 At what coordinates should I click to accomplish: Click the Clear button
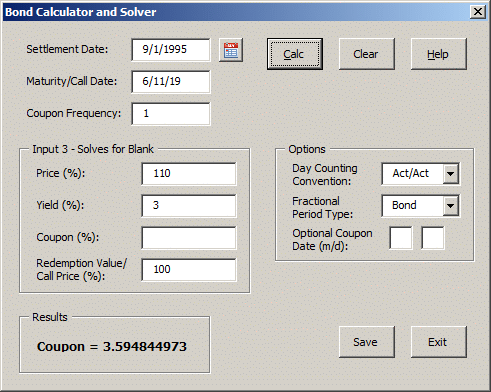point(367,54)
